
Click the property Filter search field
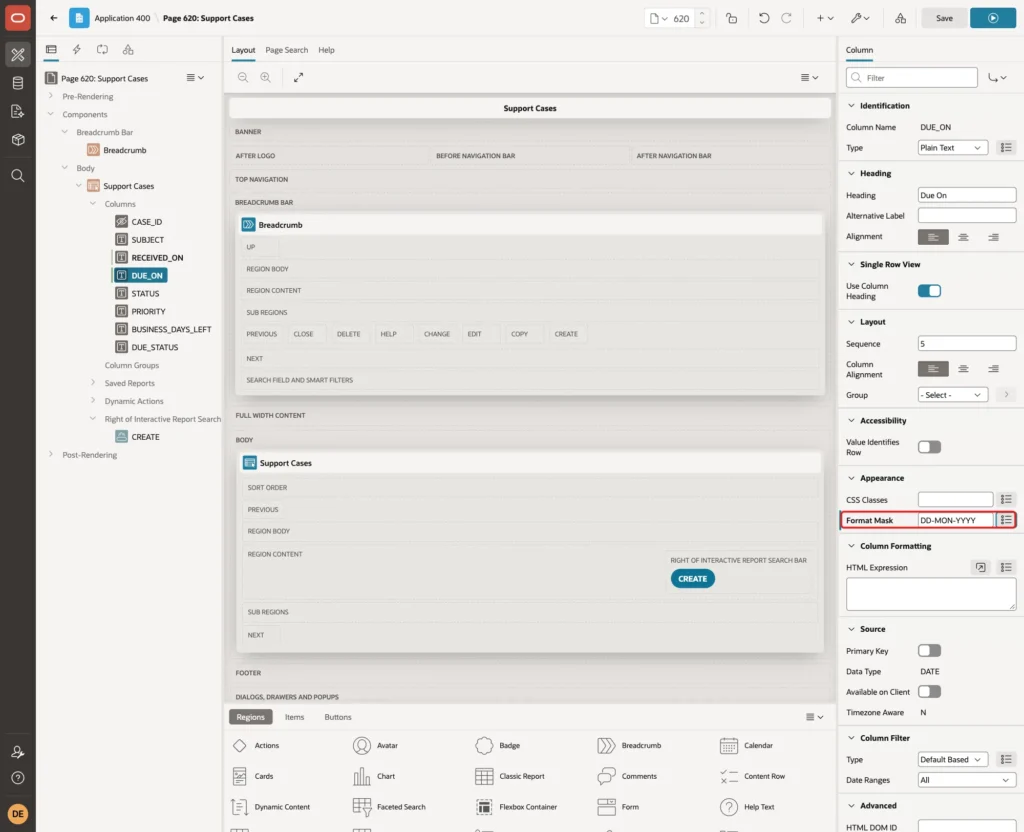click(912, 78)
